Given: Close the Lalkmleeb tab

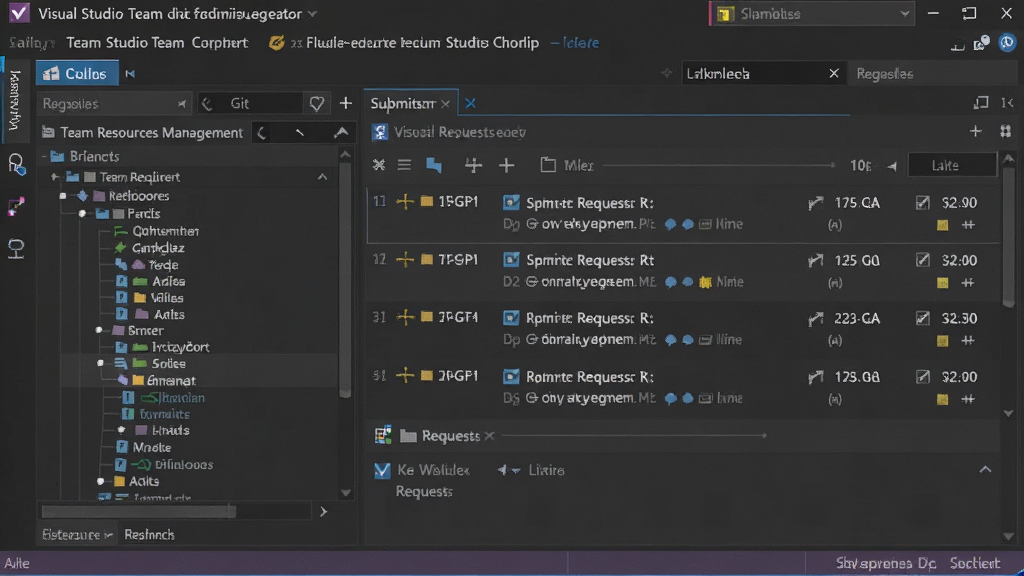Looking at the screenshot, I should 833,73.
